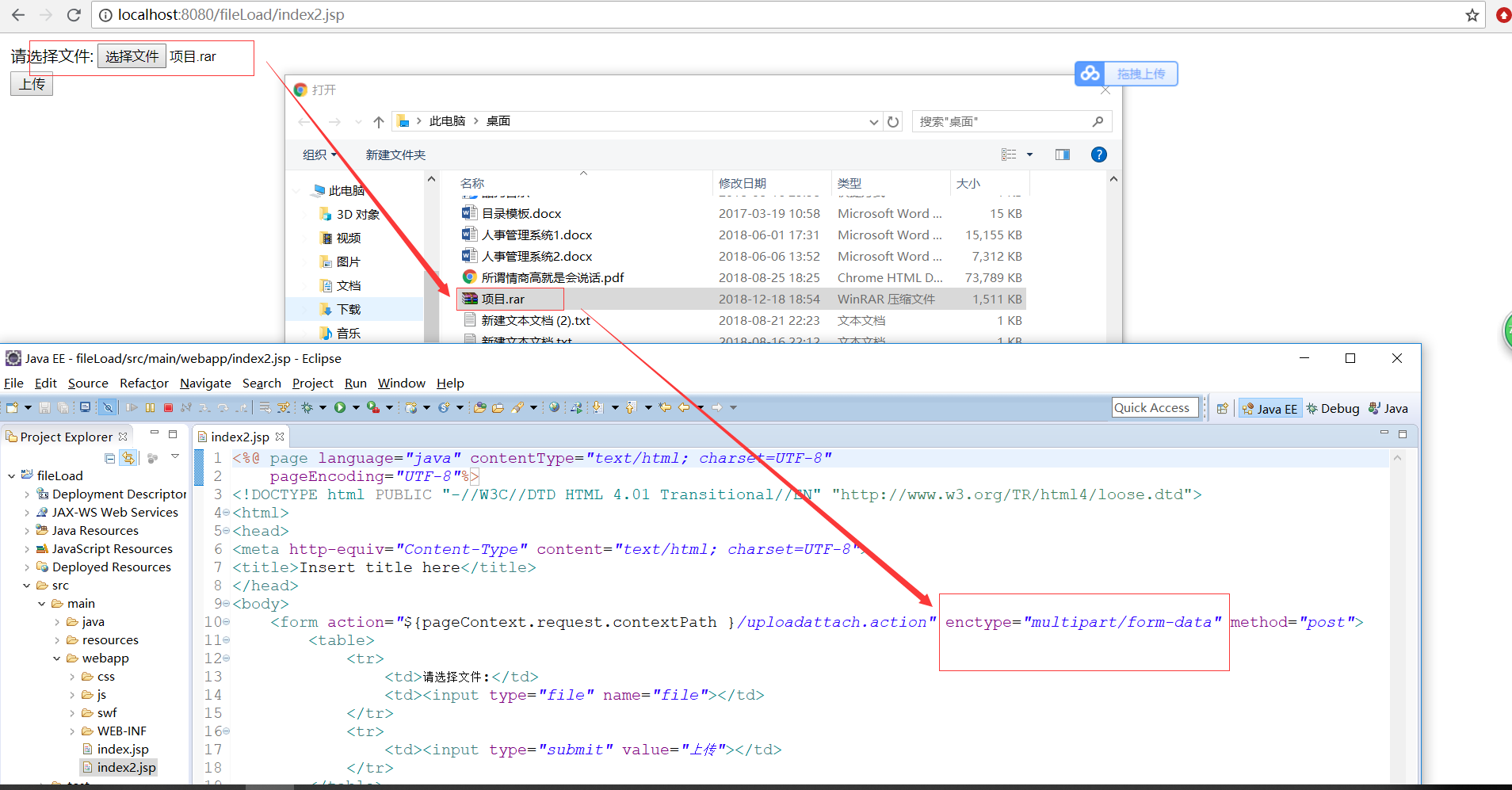Click the code editor scrollbar up arrow
The image size is (1512, 790).
[x=1397, y=457]
